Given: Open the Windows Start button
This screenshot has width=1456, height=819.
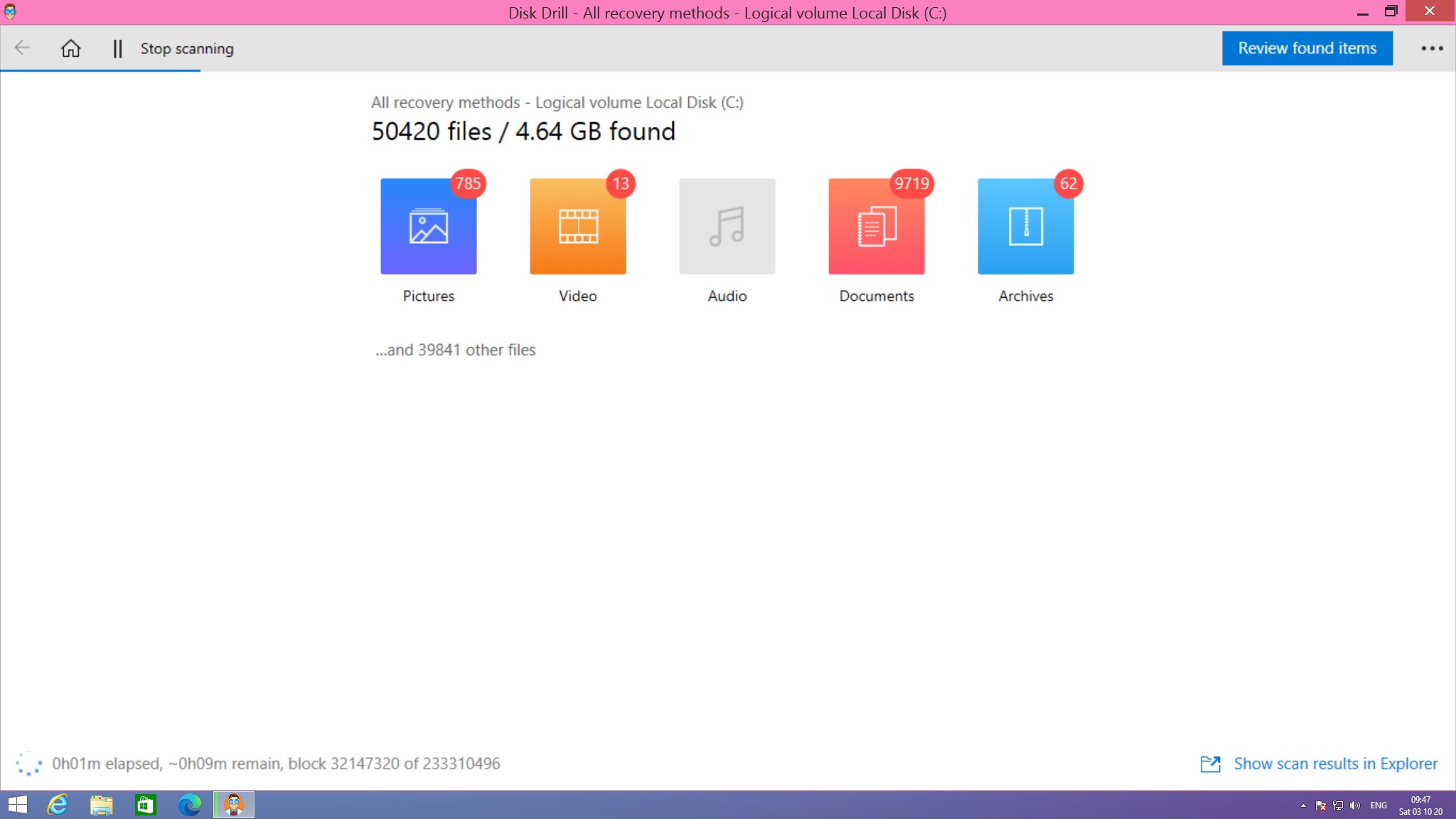Looking at the screenshot, I should [17, 805].
